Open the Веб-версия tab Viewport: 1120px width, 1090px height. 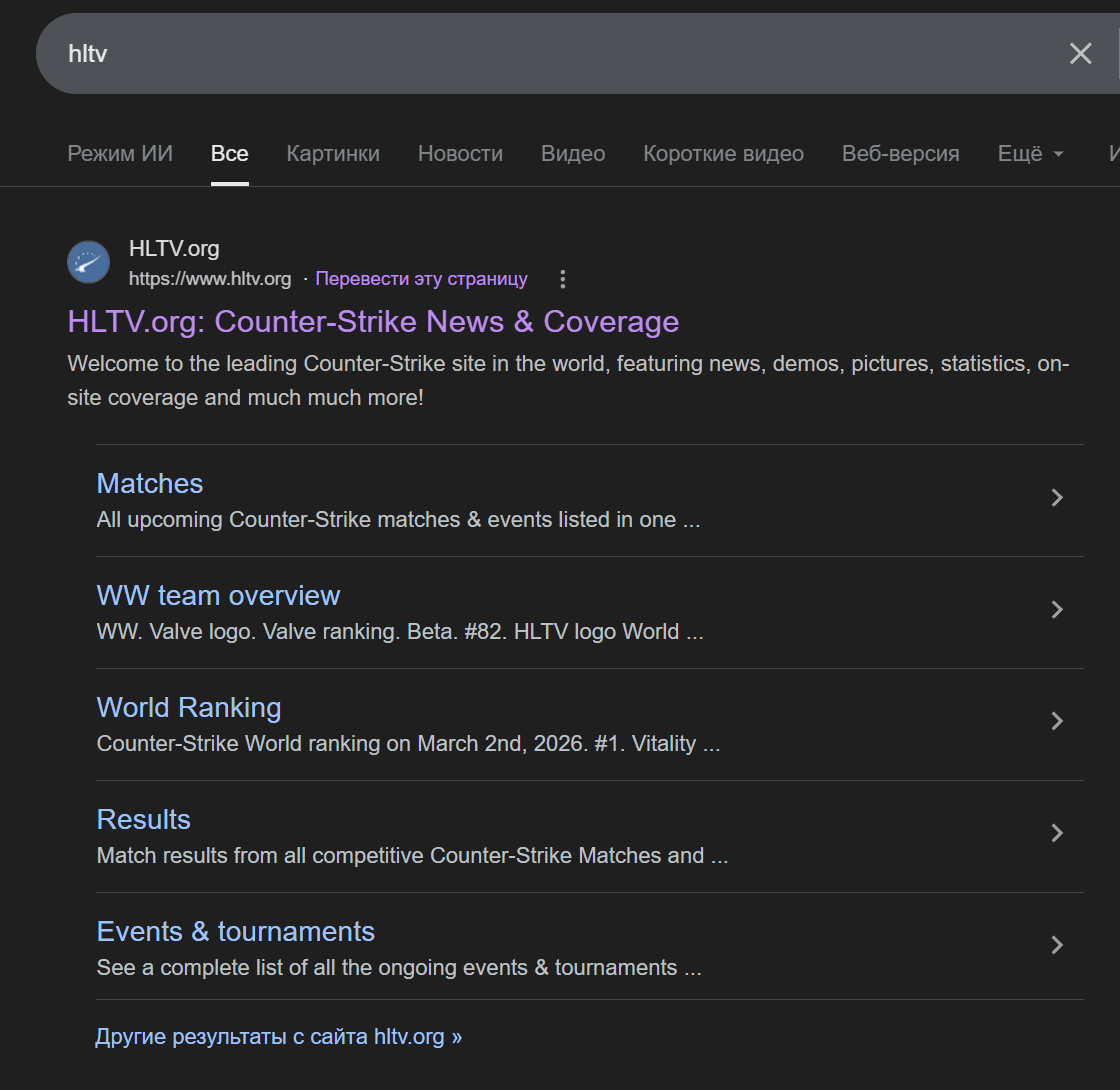pyautogui.click(x=901, y=154)
